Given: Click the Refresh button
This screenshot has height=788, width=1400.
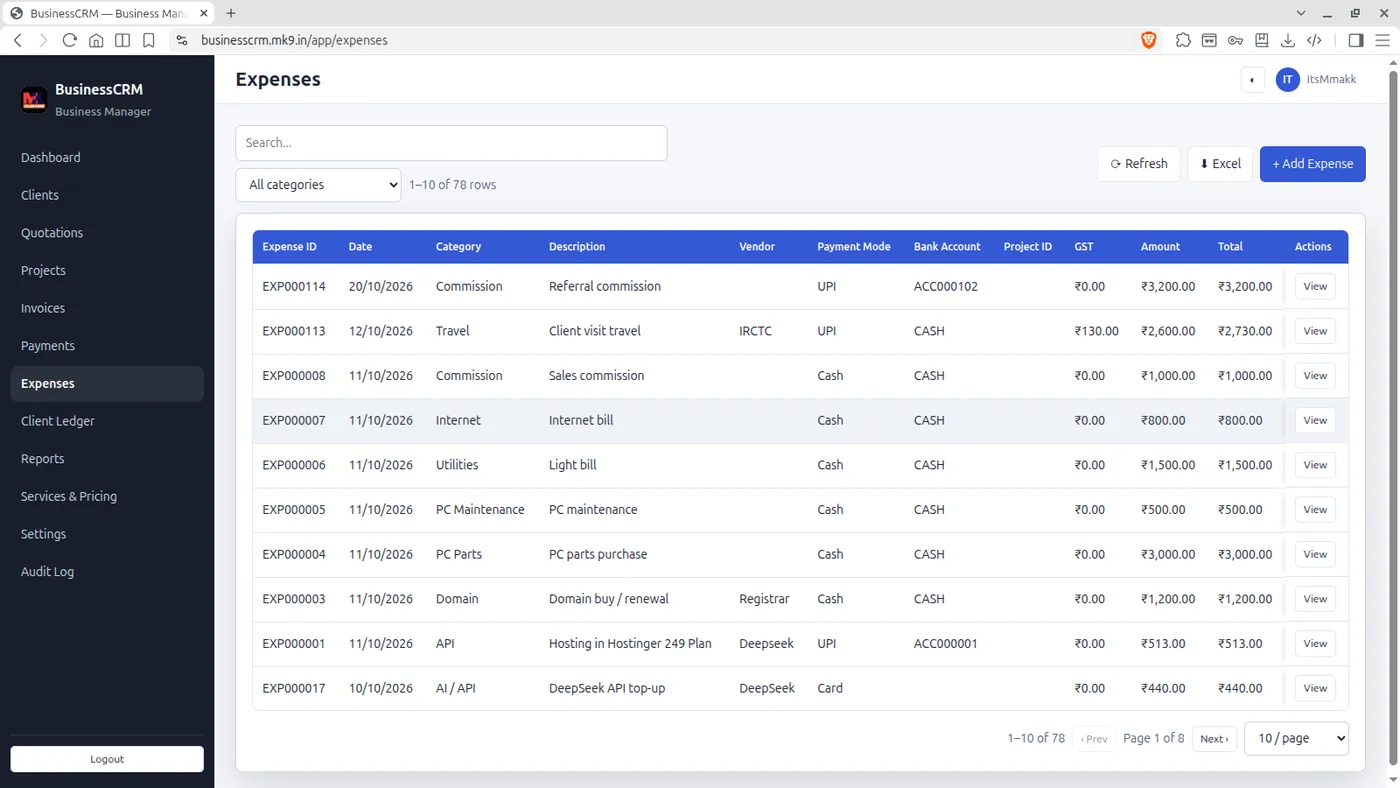Looking at the screenshot, I should point(1139,164).
